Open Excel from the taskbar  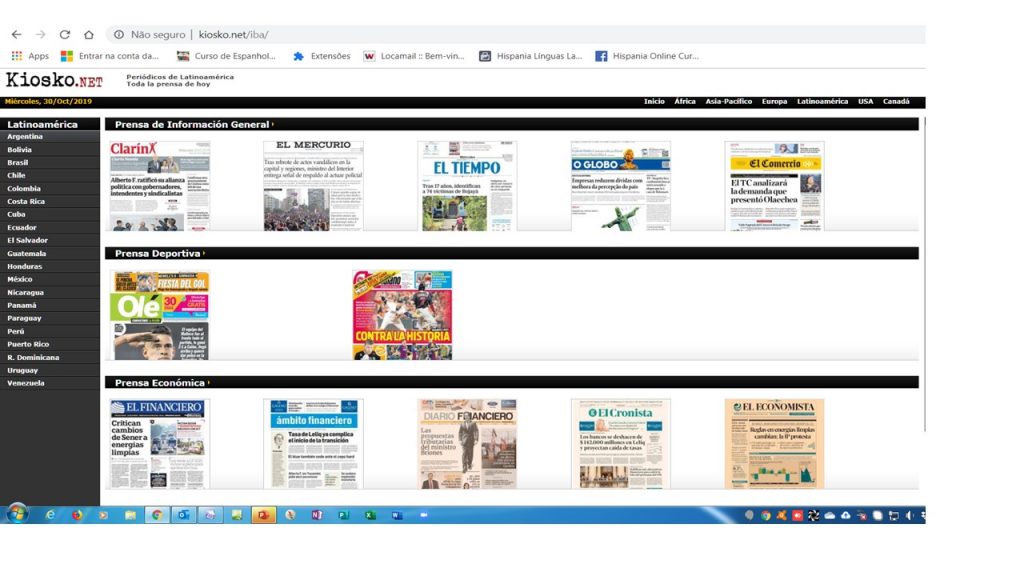(x=370, y=515)
